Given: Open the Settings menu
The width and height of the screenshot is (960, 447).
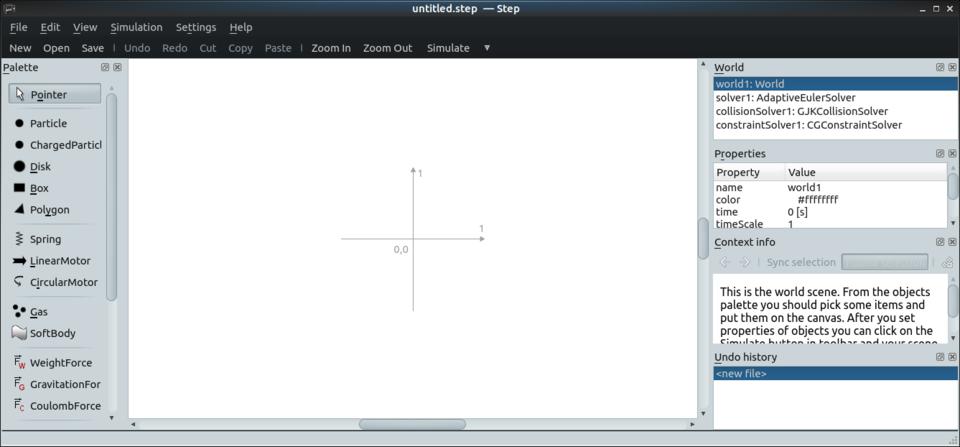Looking at the screenshot, I should click(196, 27).
